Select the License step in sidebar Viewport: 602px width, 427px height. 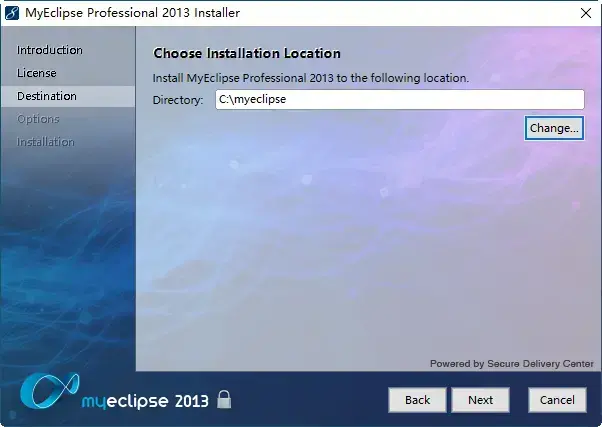(x=36, y=73)
